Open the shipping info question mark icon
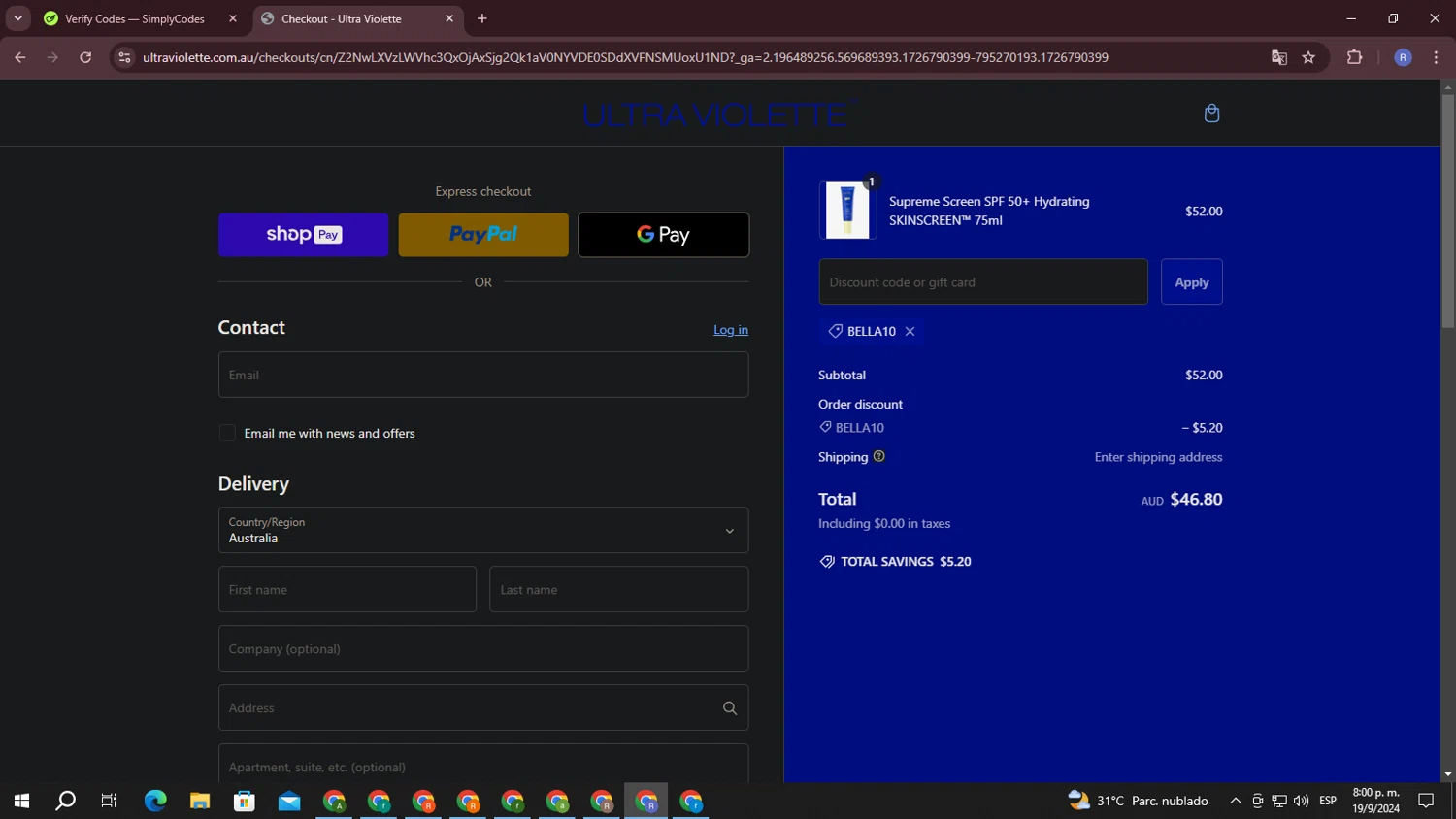This screenshot has width=1456, height=819. pos(878,456)
